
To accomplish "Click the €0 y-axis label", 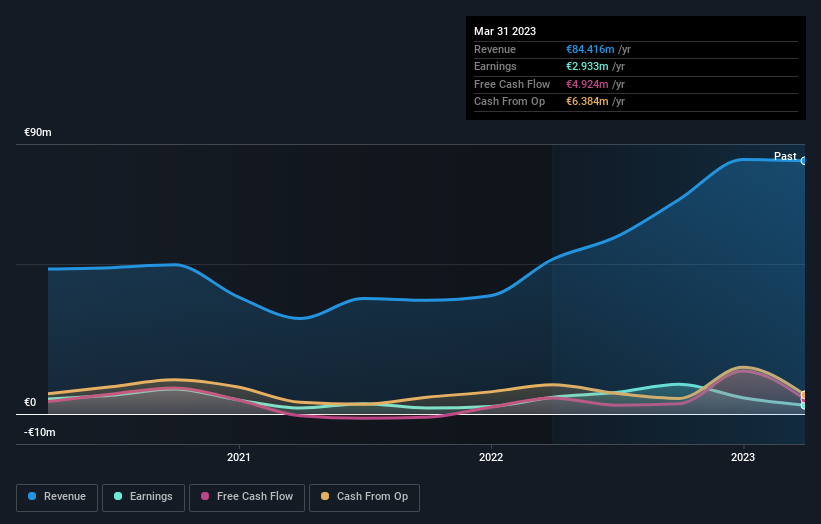I will tap(30, 402).
